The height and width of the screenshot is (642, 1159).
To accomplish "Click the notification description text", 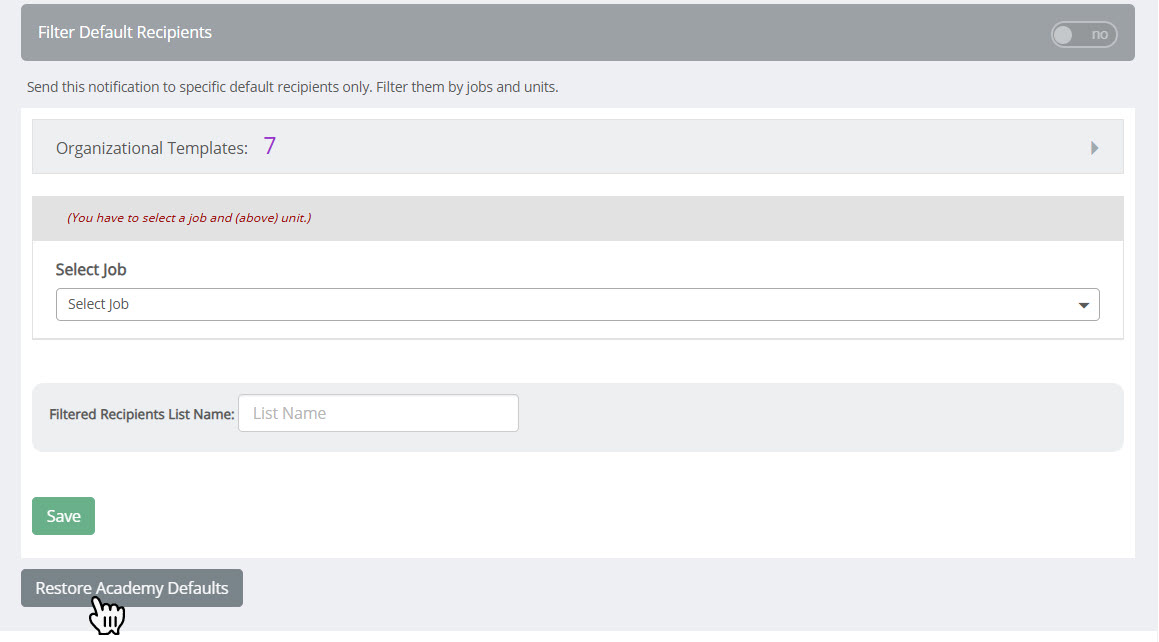I will 292,87.
